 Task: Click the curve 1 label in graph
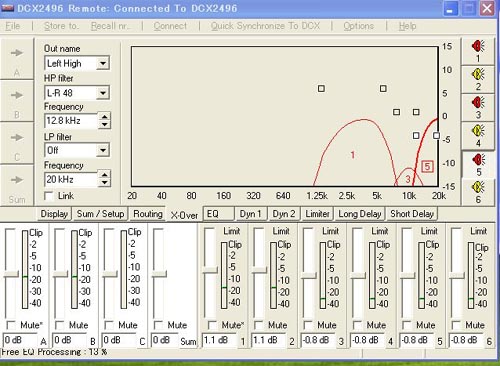tap(353, 155)
